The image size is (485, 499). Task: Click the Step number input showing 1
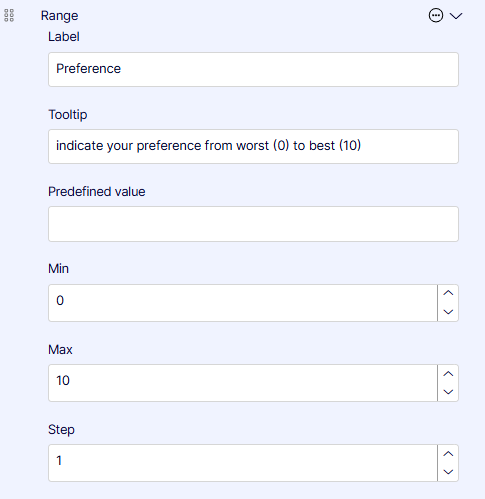click(x=243, y=463)
